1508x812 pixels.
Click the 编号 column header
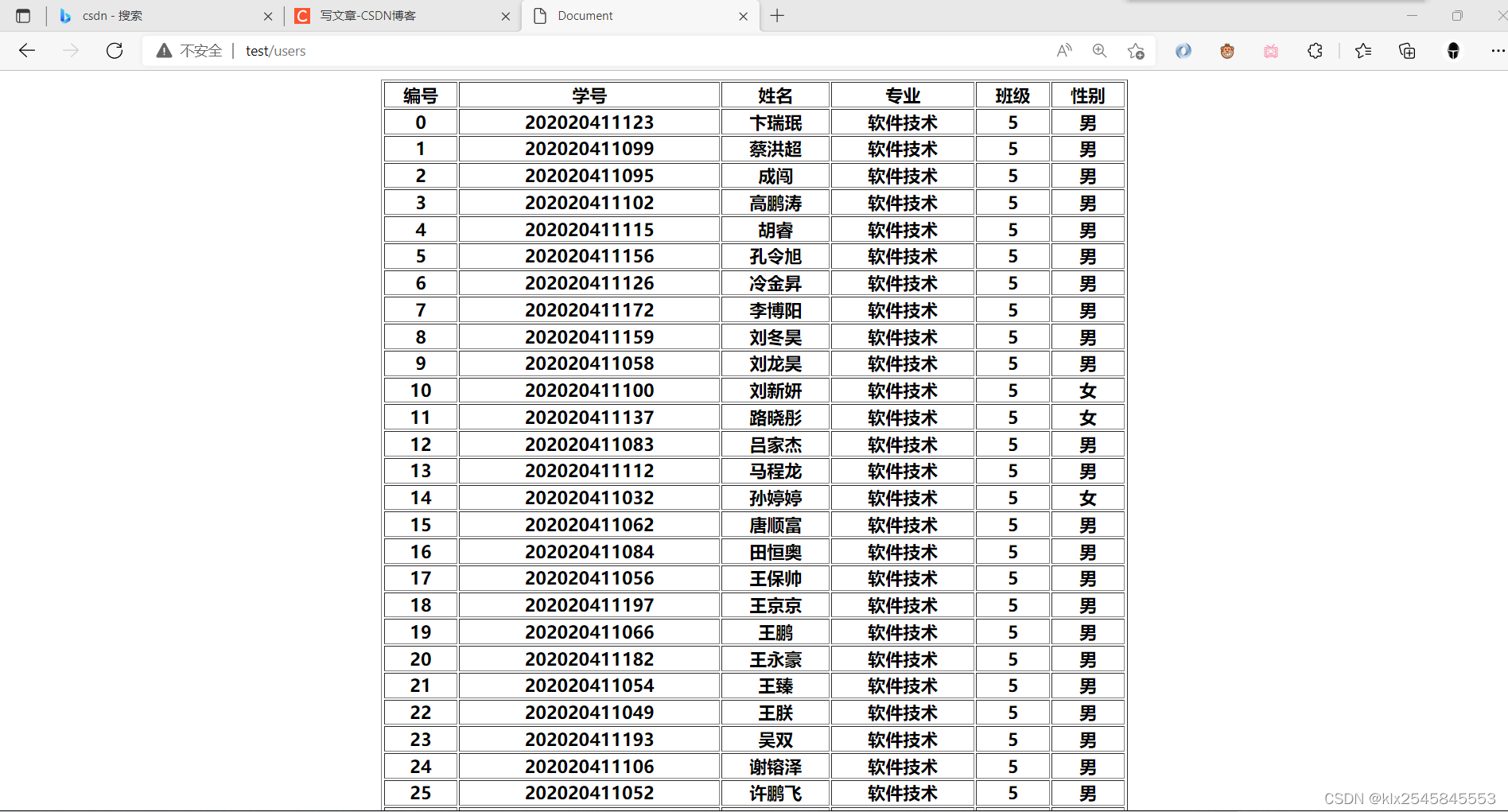click(421, 95)
